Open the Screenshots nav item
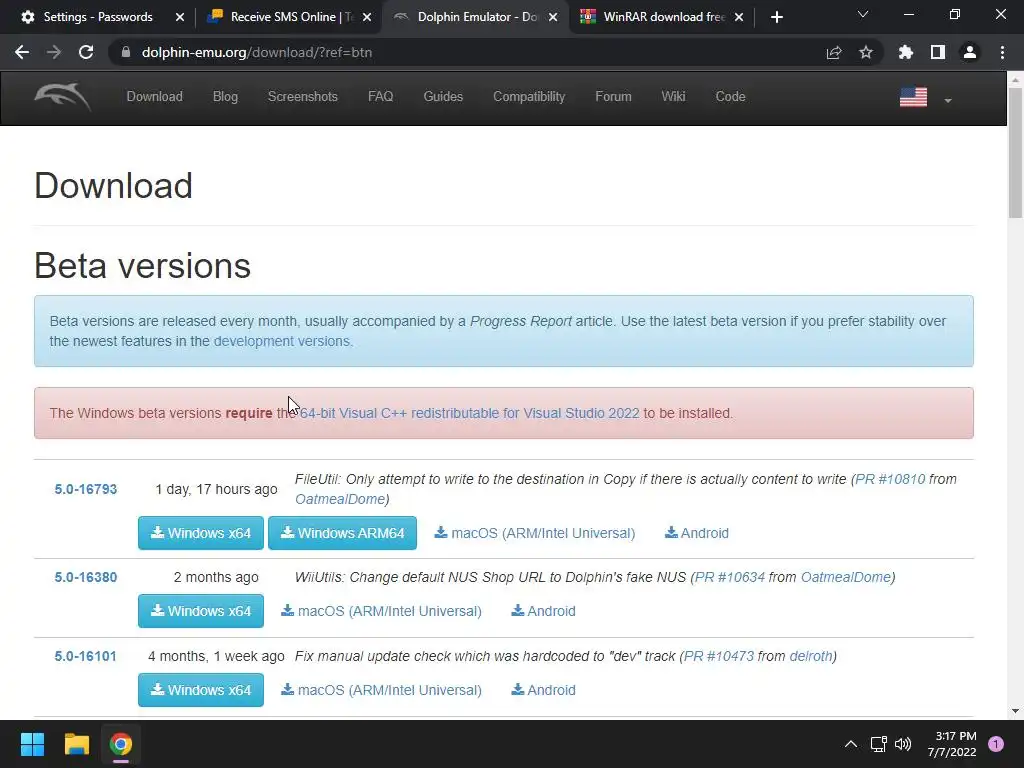The width and height of the screenshot is (1024, 768). click(x=303, y=97)
